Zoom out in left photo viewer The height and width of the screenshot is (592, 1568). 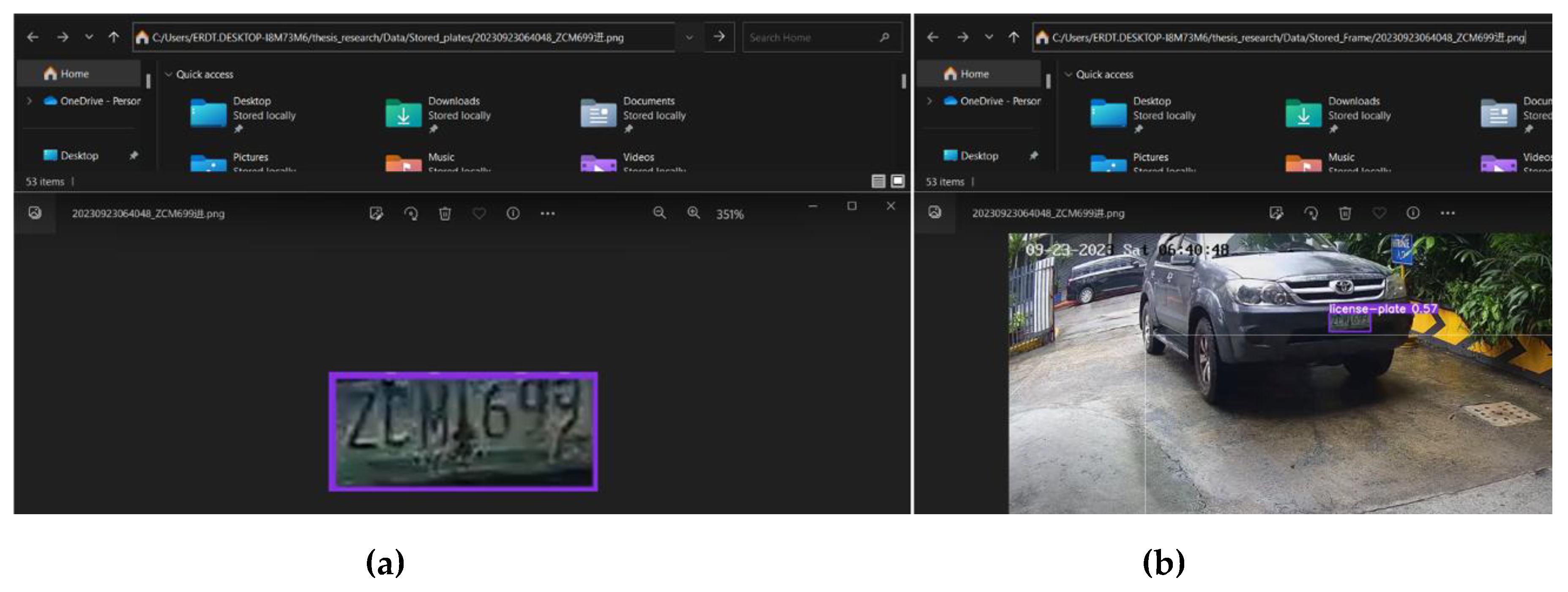click(x=659, y=213)
